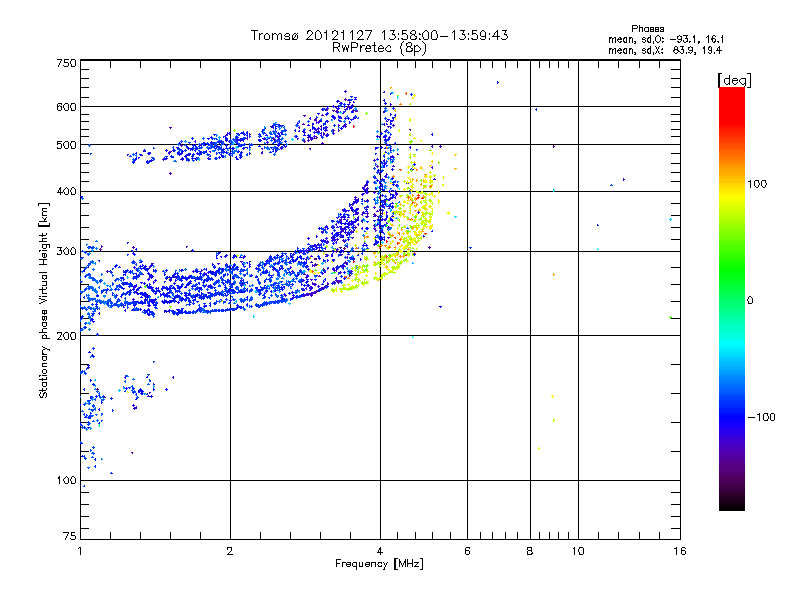
Task: Click the plot title 'Tromsø 20121127 13:58:00-13:59:43'
Action: (379, 35)
